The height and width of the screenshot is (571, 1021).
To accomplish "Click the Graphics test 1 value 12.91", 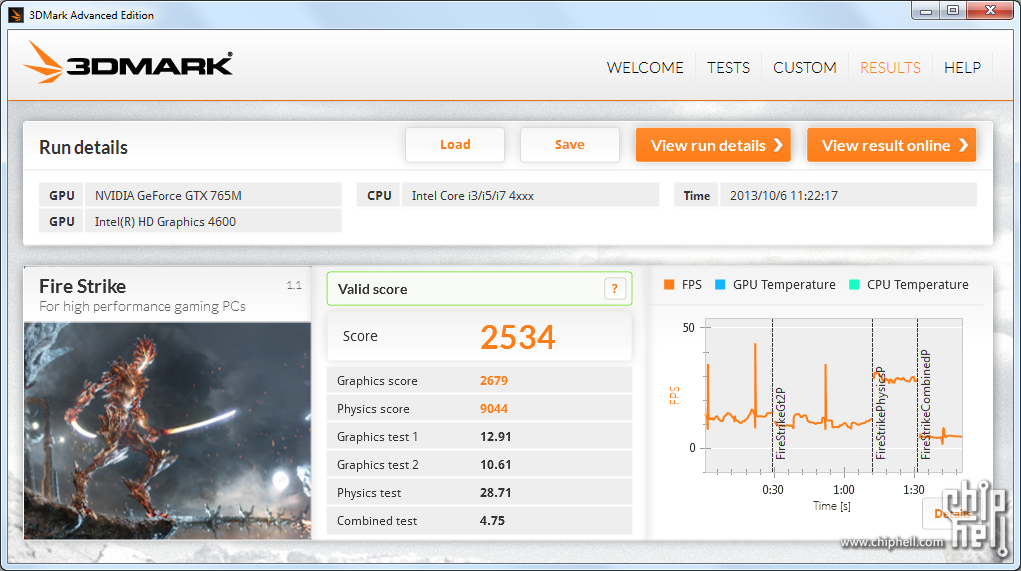I will (496, 437).
